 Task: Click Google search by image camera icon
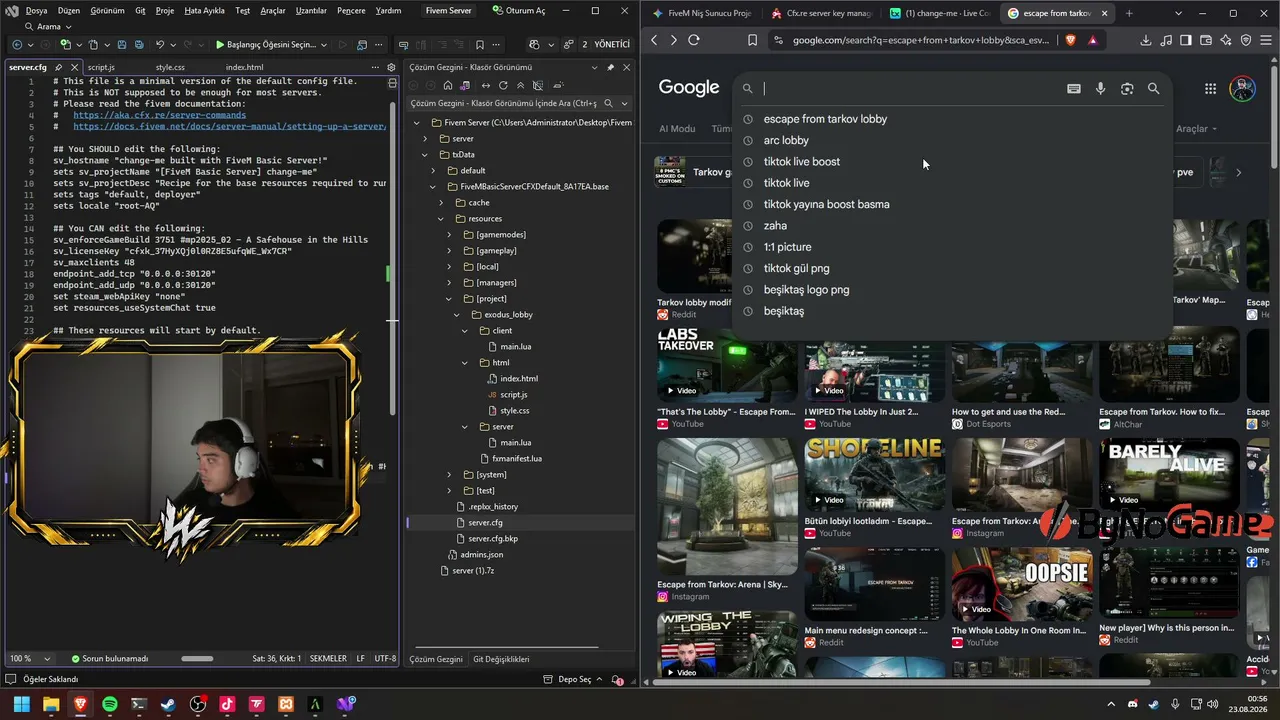(x=1127, y=88)
